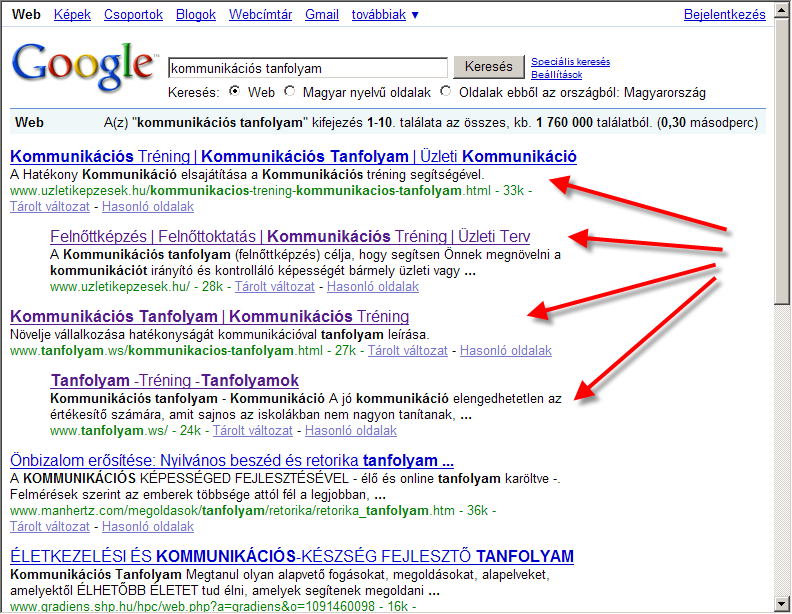Open result Kommunikációs Tréning | Kommunikációs Tanfolyam | Üzleti Kommunikáció
This screenshot has height=614, width=792.
[293, 157]
